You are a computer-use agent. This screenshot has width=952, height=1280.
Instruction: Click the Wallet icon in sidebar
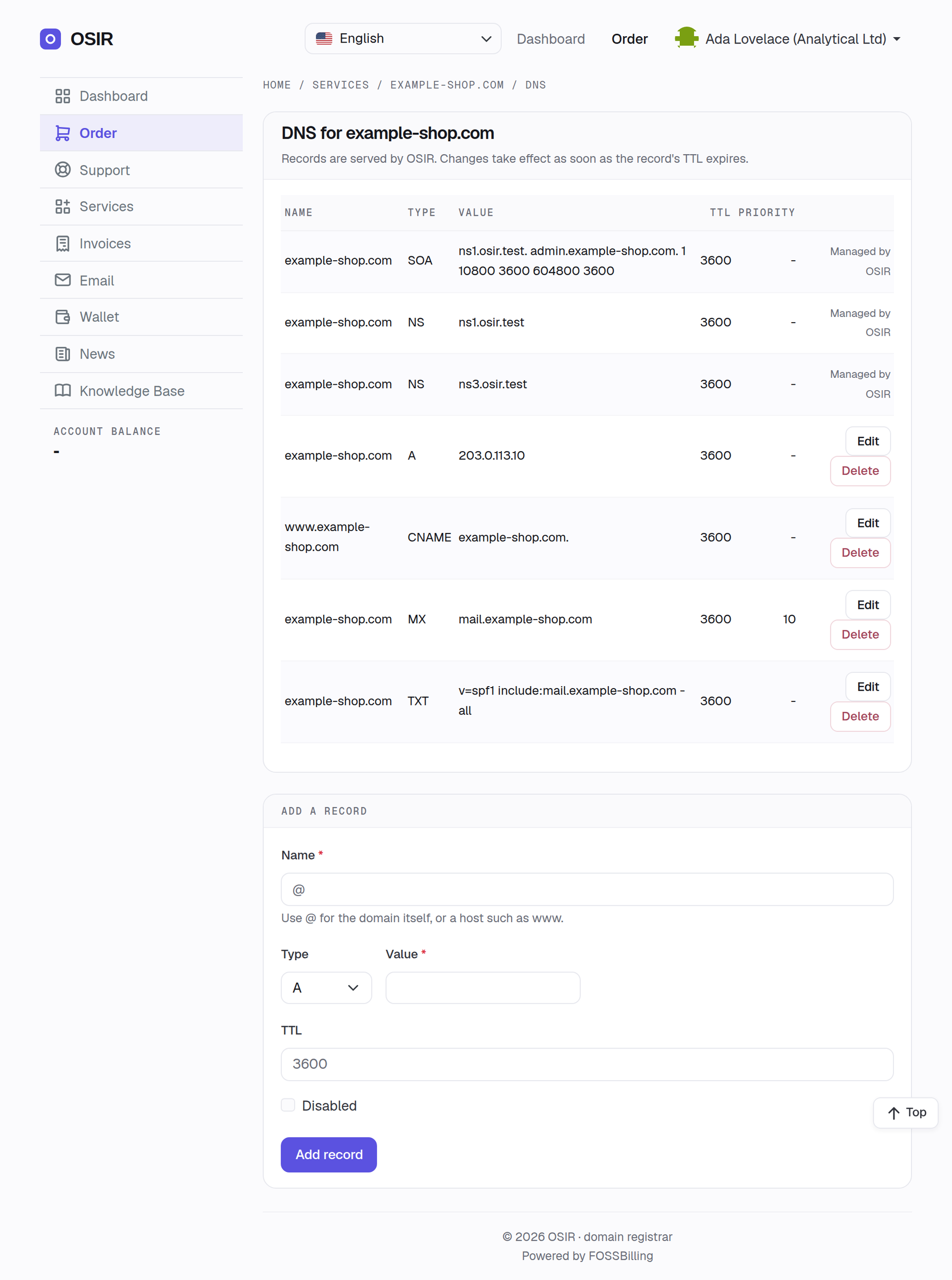pos(62,317)
